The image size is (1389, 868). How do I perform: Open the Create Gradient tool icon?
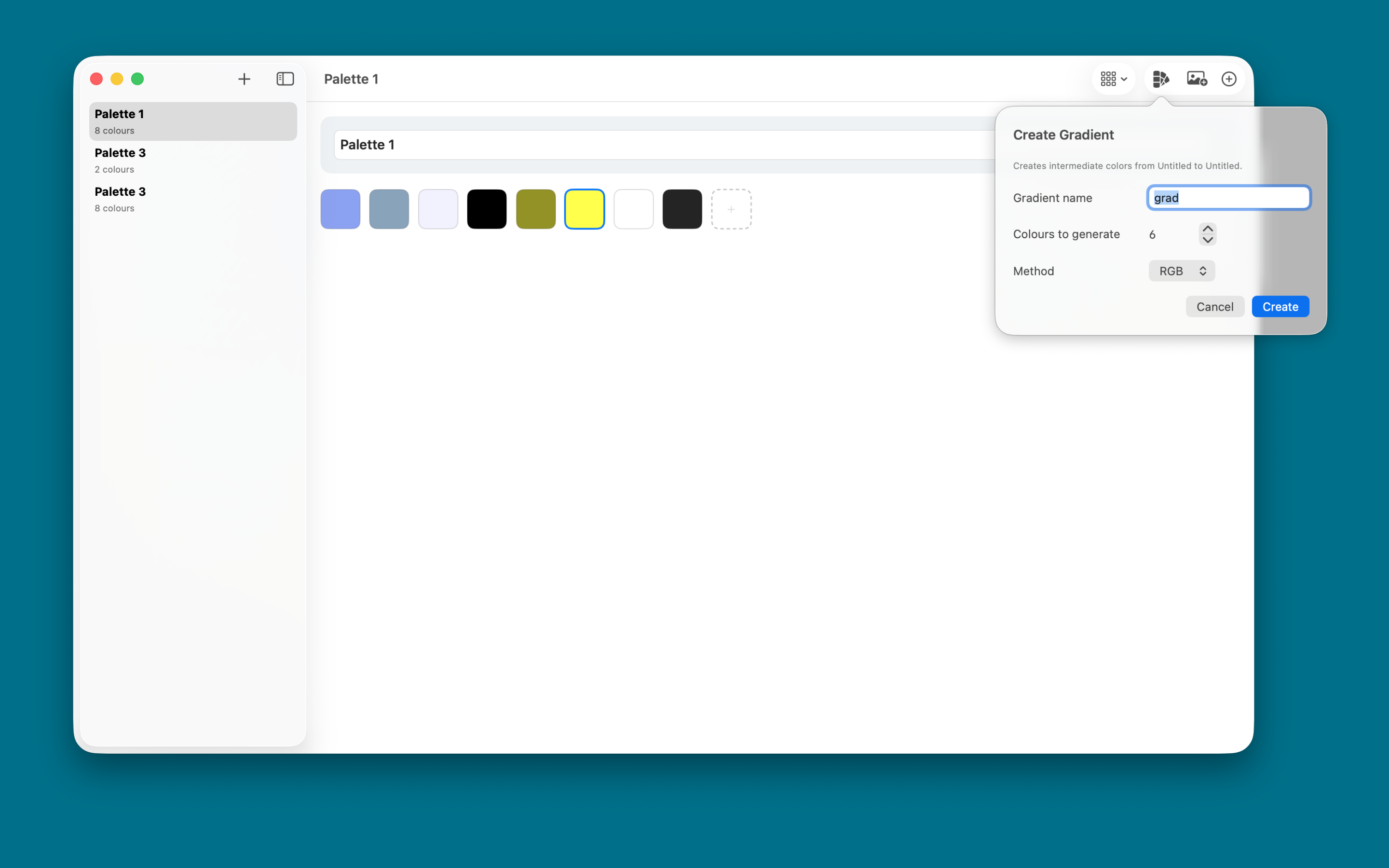1160,79
